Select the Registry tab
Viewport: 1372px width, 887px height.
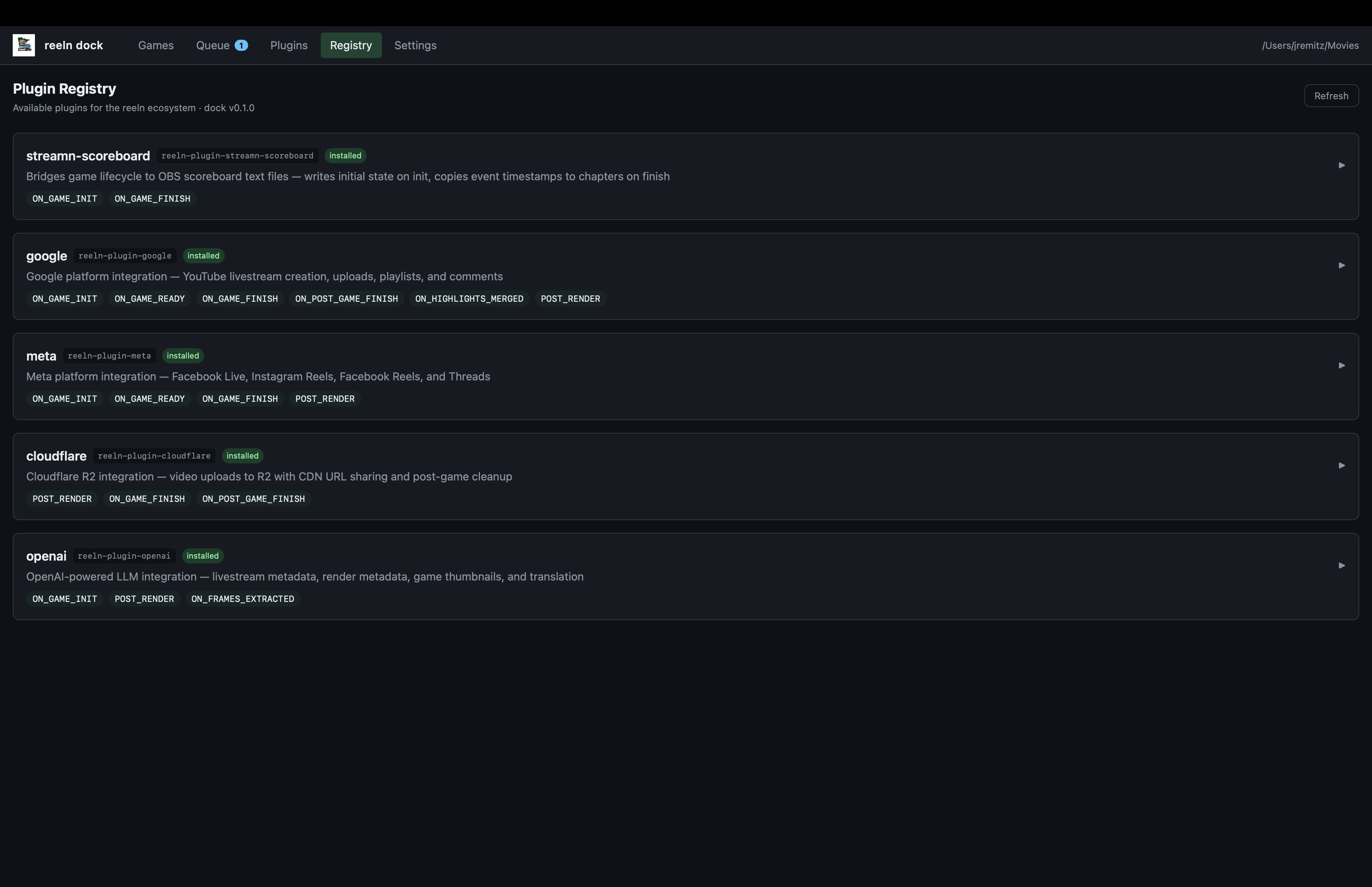tap(351, 45)
